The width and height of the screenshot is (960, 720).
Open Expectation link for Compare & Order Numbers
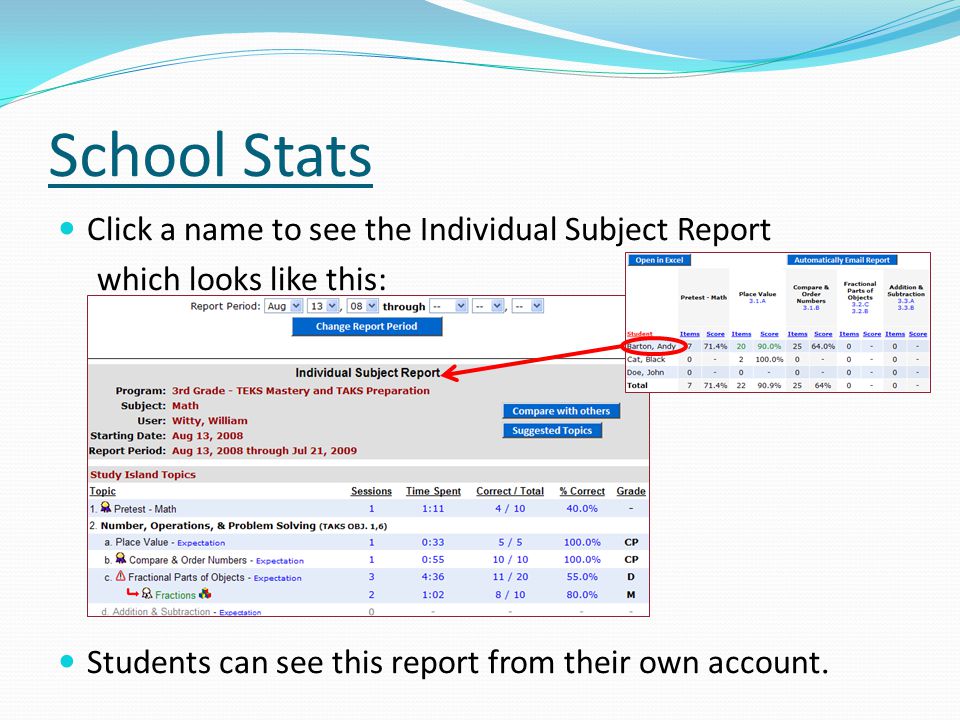coord(279,561)
